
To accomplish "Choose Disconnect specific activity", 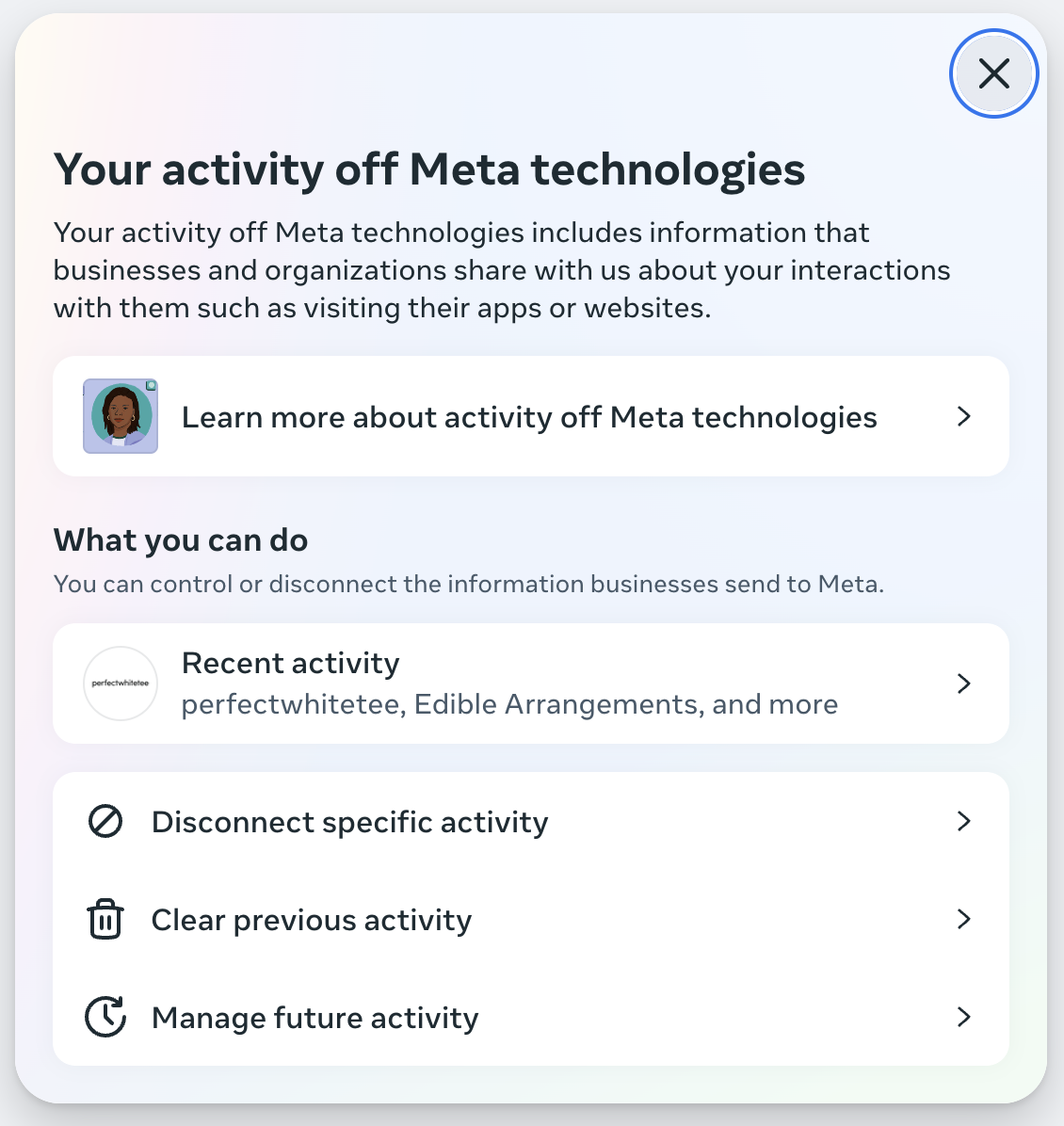I will click(349, 822).
